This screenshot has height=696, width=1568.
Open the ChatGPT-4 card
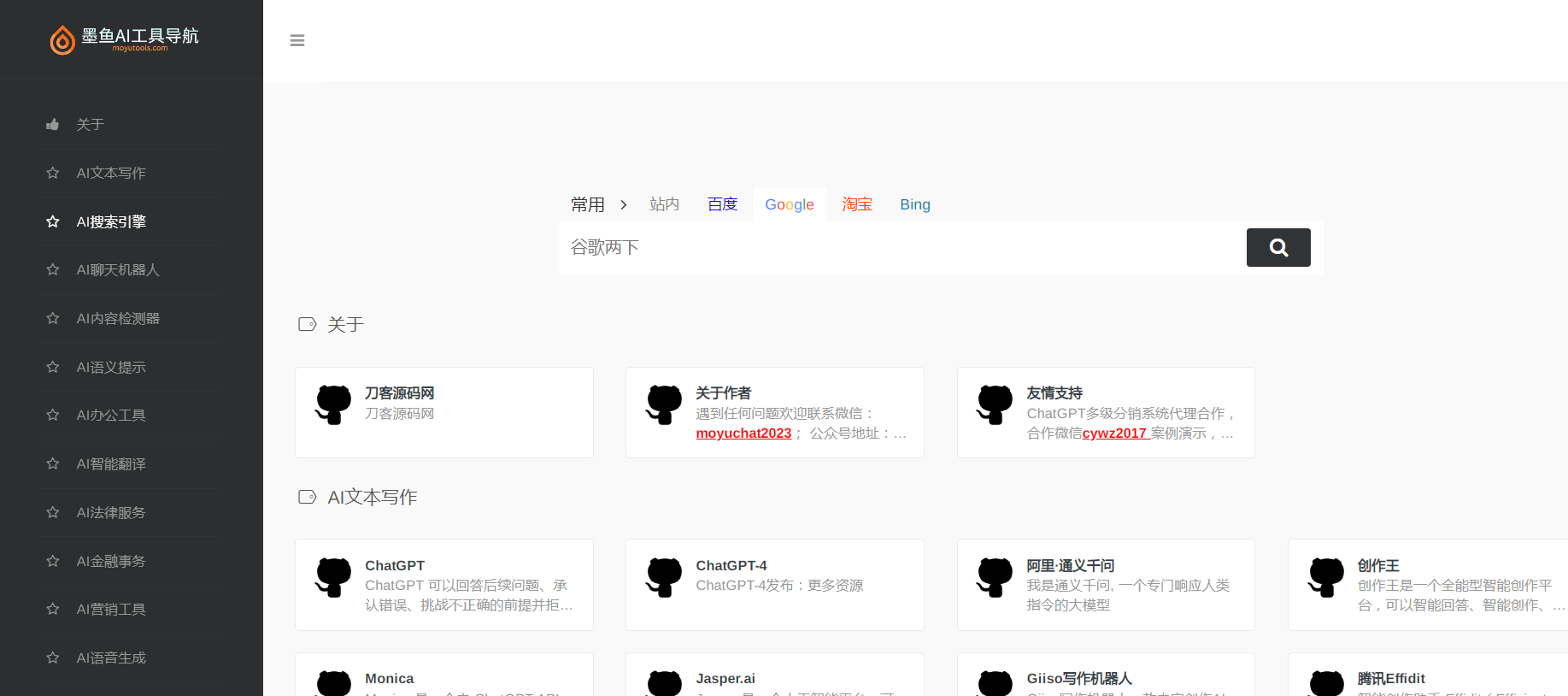click(774, 585)
